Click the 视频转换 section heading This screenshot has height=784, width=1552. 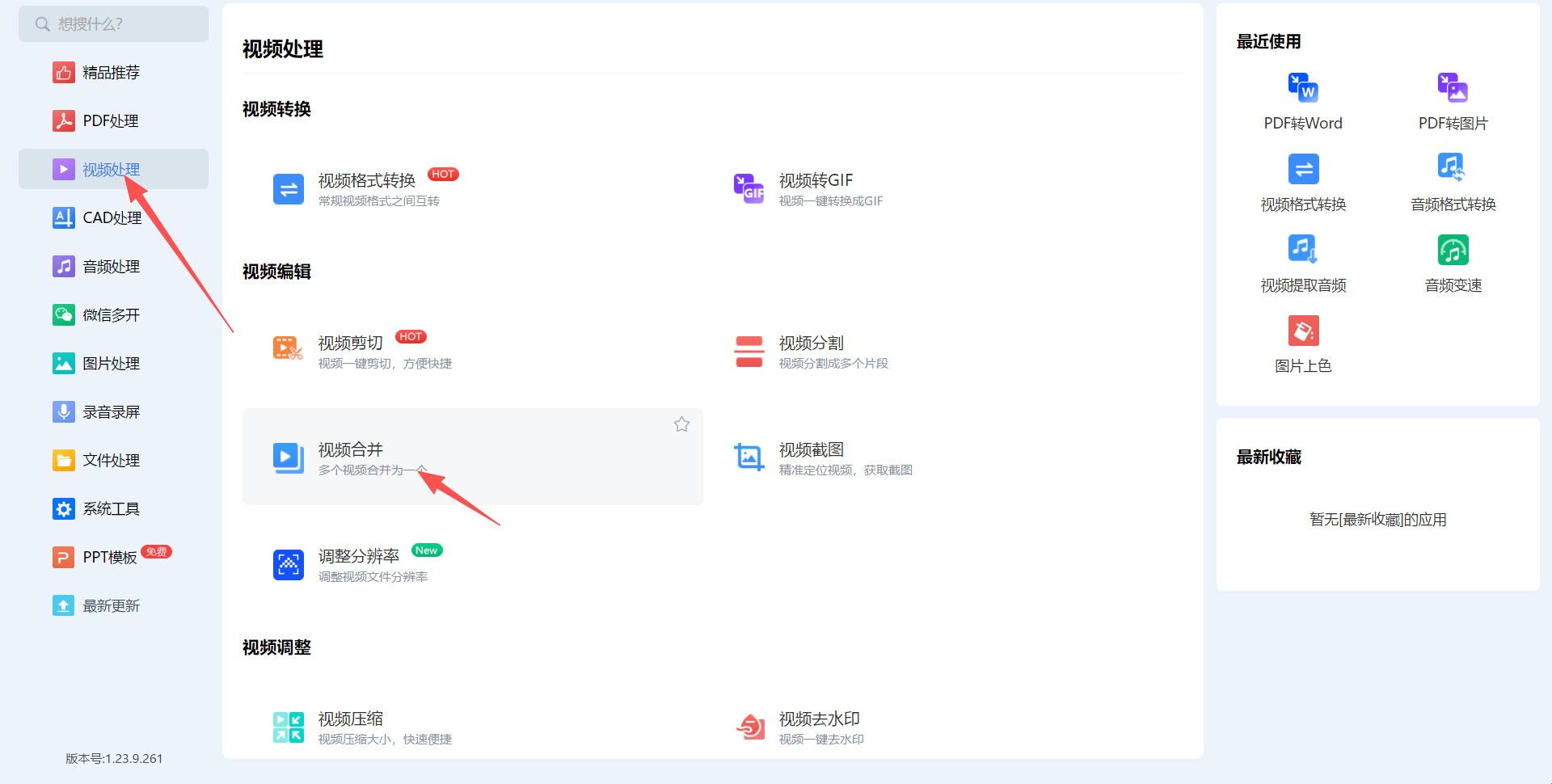click(276, 109)
